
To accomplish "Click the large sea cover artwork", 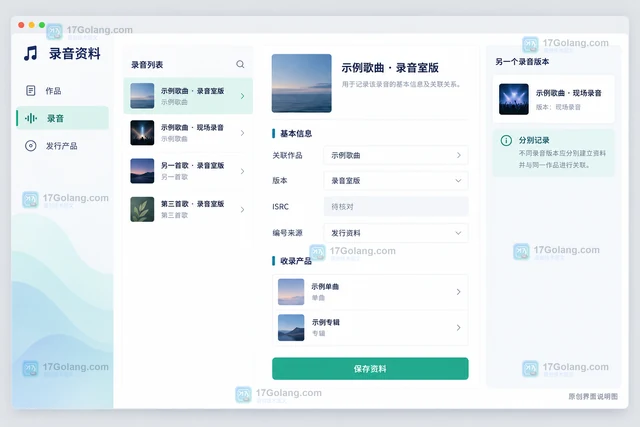I will point(302,83).
